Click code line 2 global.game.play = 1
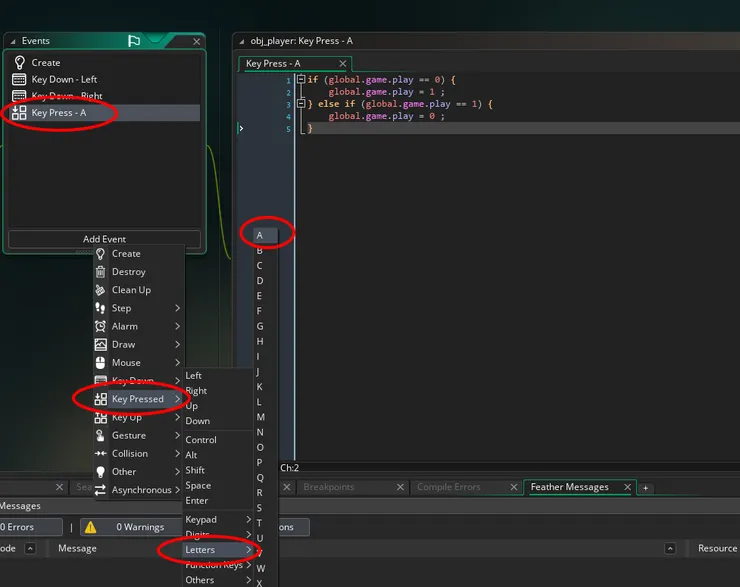Screen dimensions: 740x587 [386, 92]
